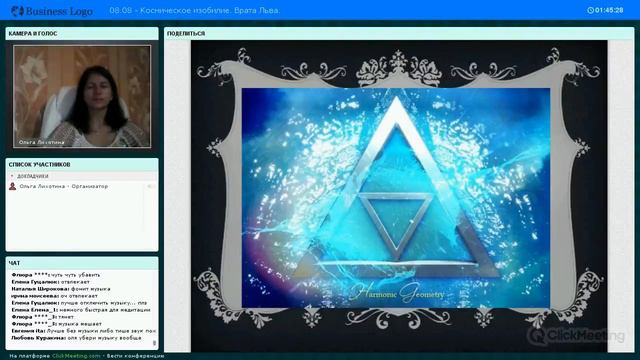Click the webcam video of Ольга Лихотина
The image size is (640, 360).
coord(82,96)
